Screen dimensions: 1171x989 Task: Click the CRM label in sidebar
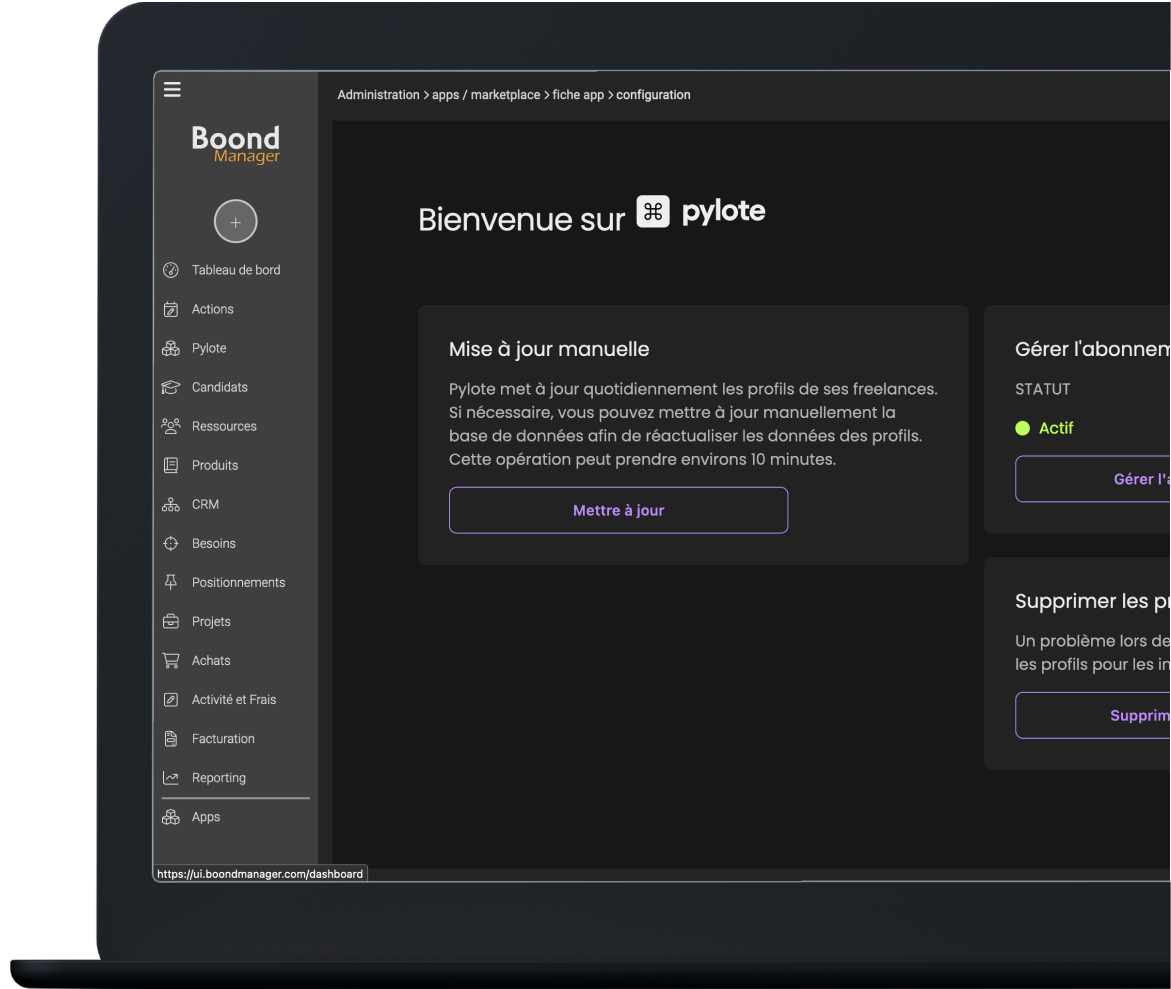(x=205, y=504)
